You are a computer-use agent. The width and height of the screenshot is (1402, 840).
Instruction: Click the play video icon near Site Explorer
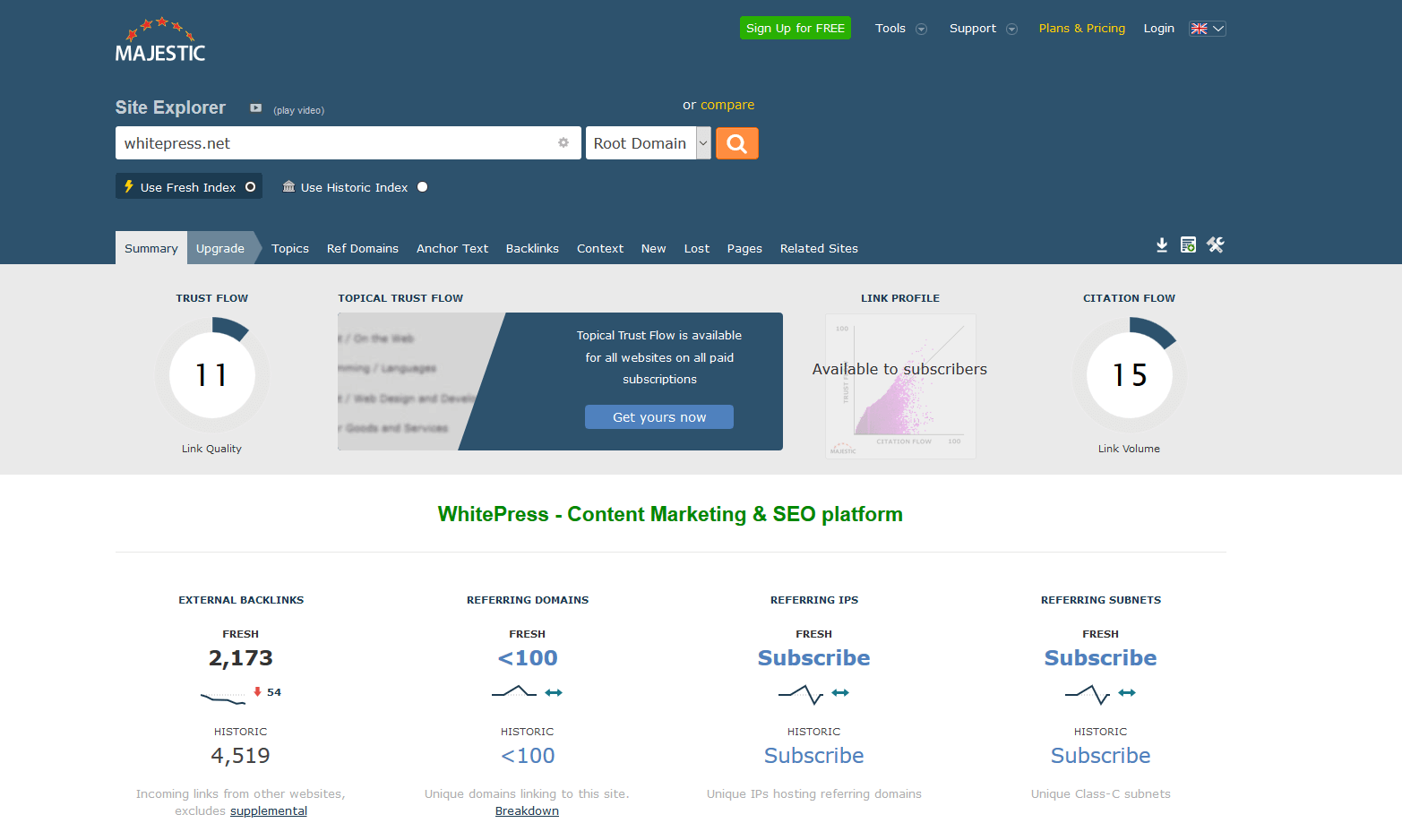pos(255,108)
